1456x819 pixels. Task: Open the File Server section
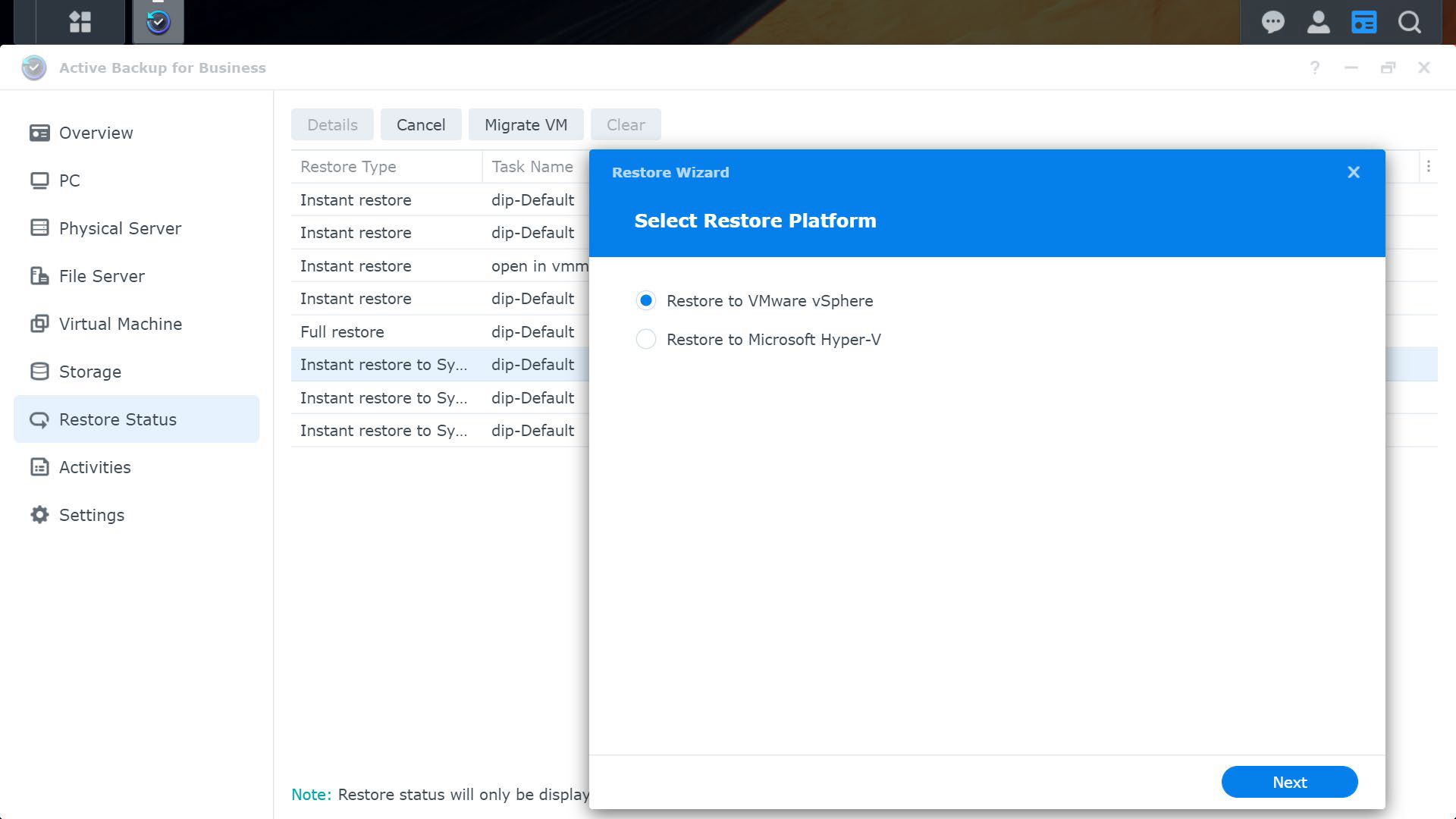coord(136,276)
